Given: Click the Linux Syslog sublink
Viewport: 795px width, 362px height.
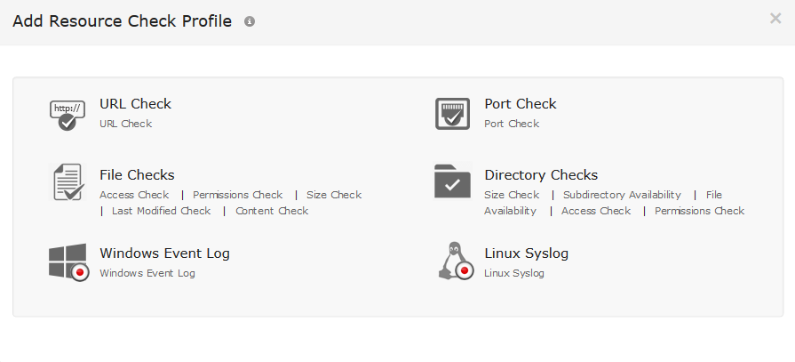Looking at the screenshot, I should [514, 273].
